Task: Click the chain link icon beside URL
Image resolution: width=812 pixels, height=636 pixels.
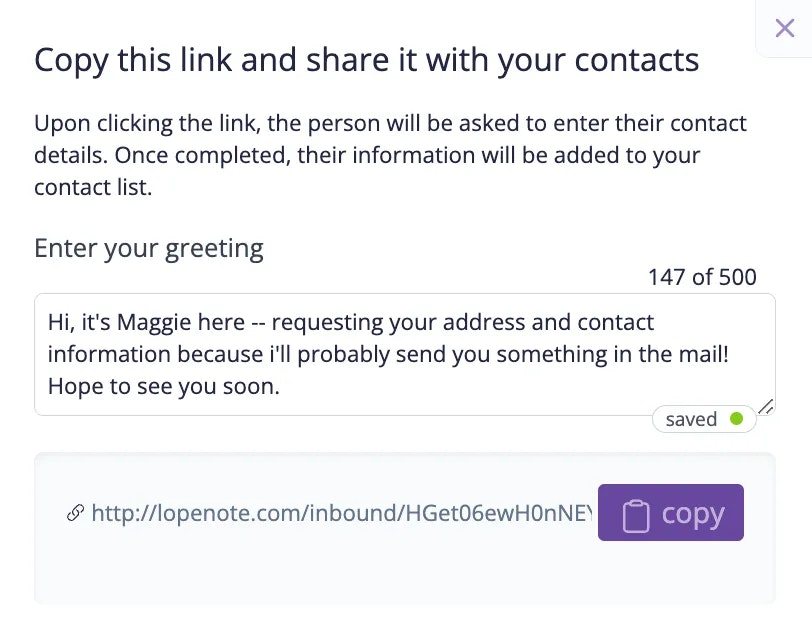Action: coord(76,513)
